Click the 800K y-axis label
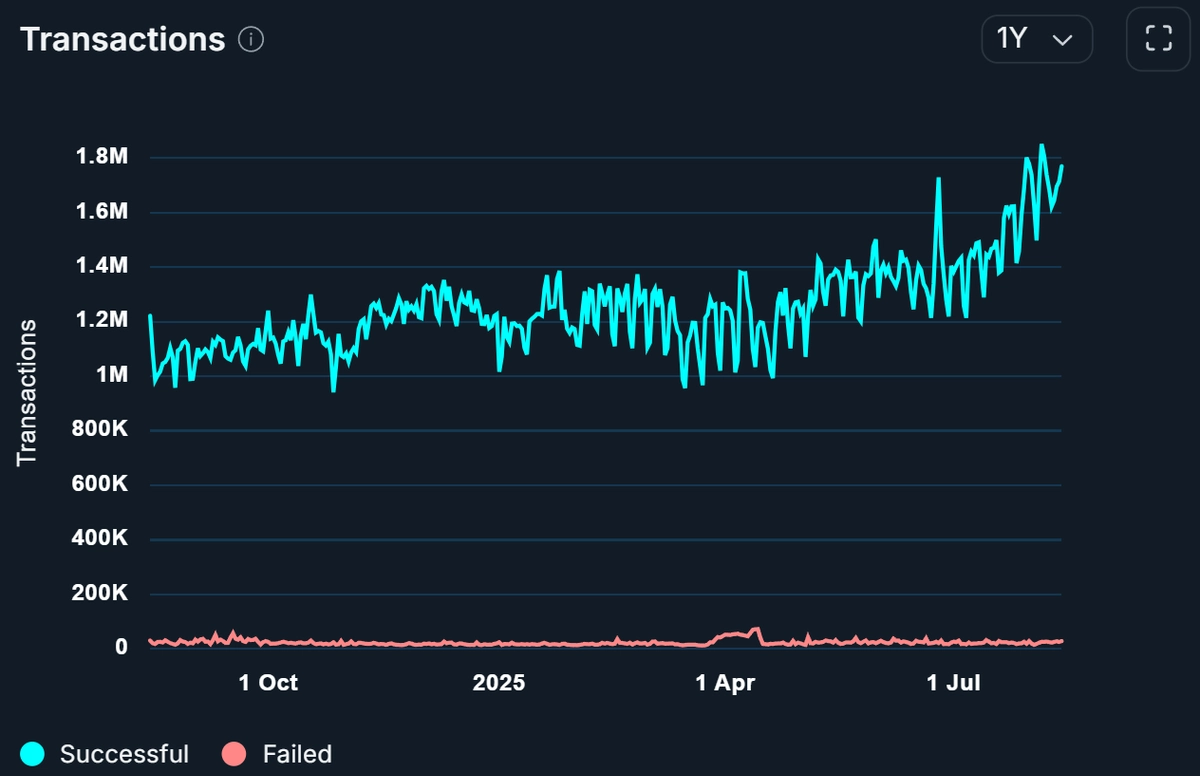This screenshot has width=1200, height=776. (x=99, y=429)
